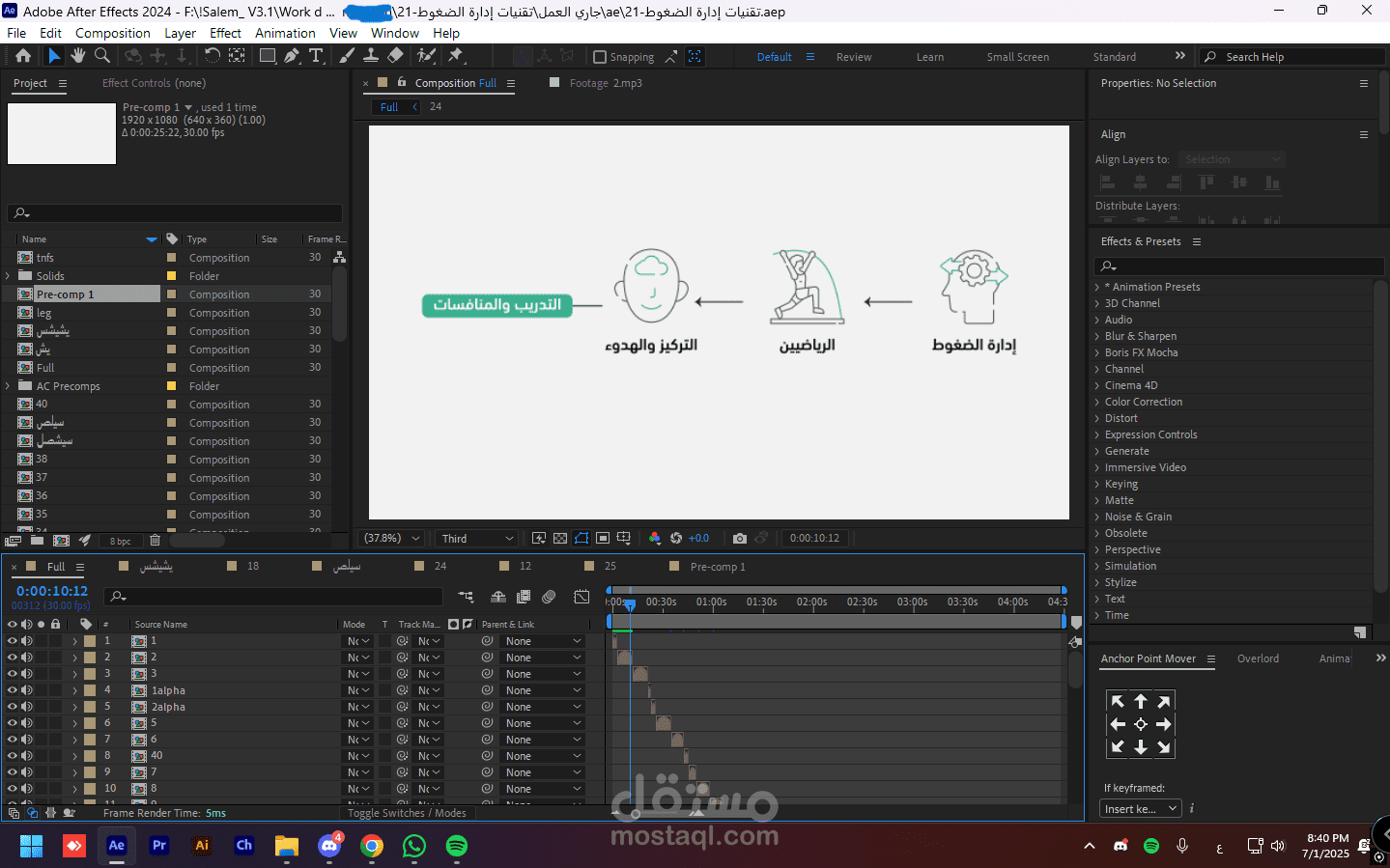Hide layer 40 using its eye icon

coord(13,756)
